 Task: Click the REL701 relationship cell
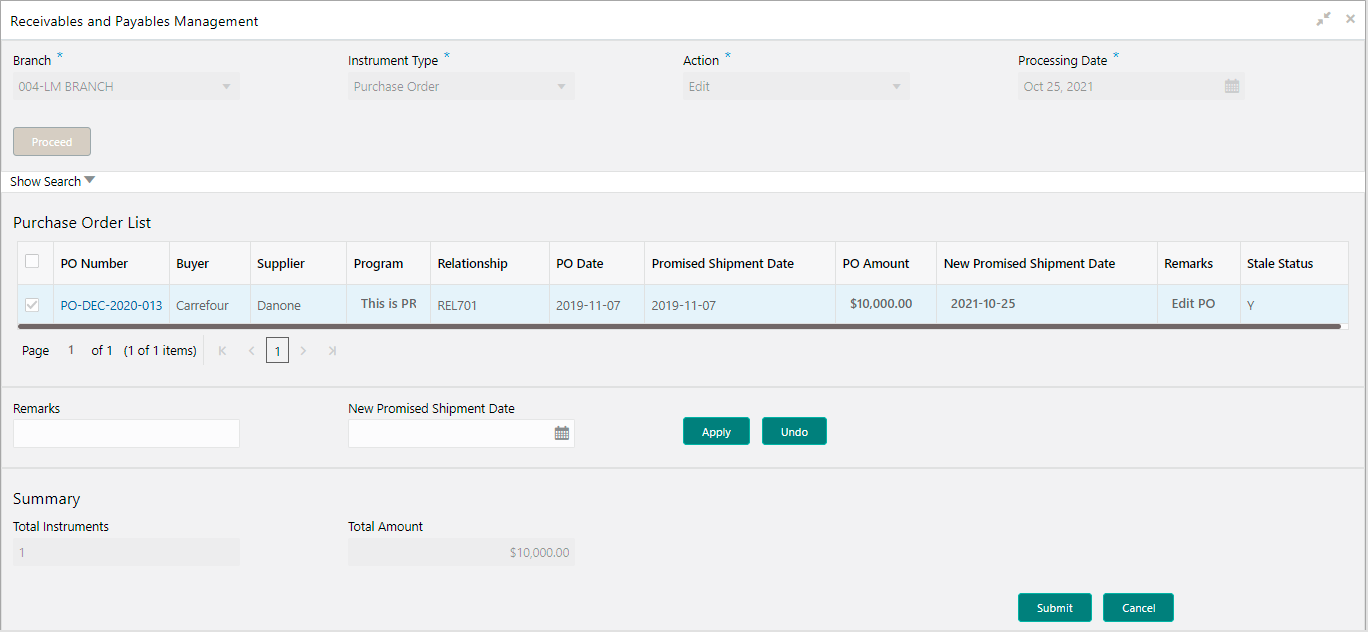[490, 305]
